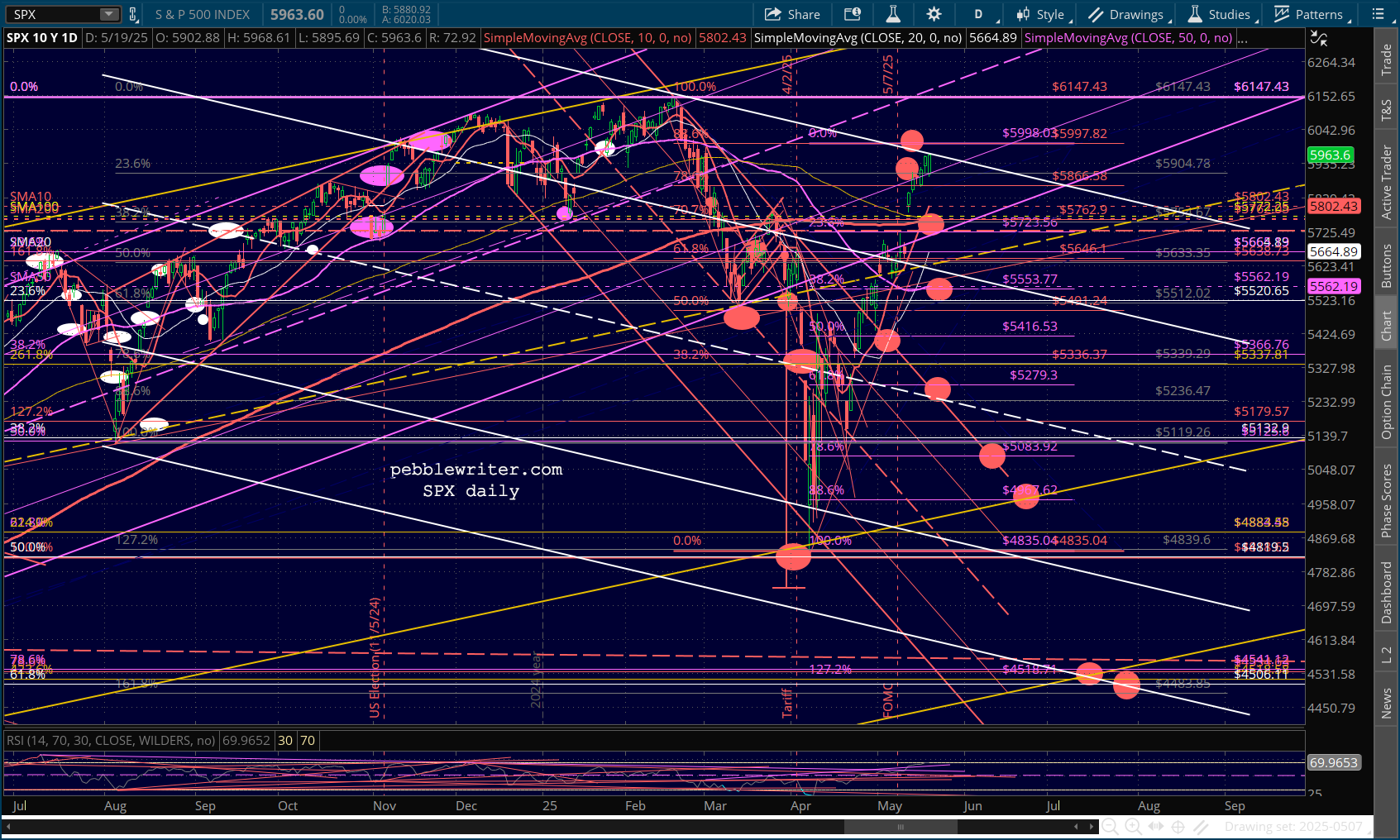Click the zoom in magnifier icon
This screenshot has height=840, width=1400.
click(x=1133, y=826)
